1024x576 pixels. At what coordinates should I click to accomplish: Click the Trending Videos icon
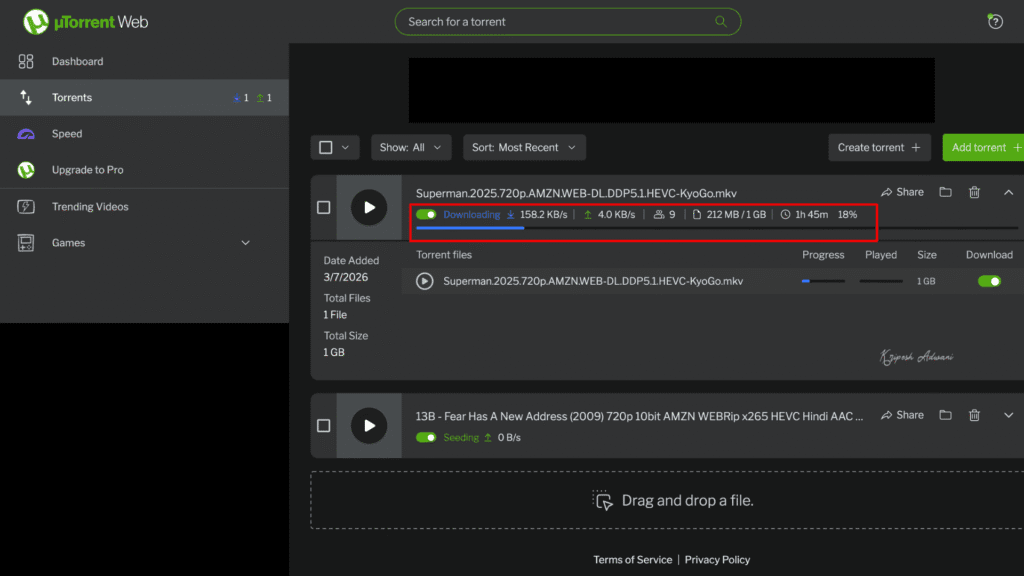coord(26,206)
